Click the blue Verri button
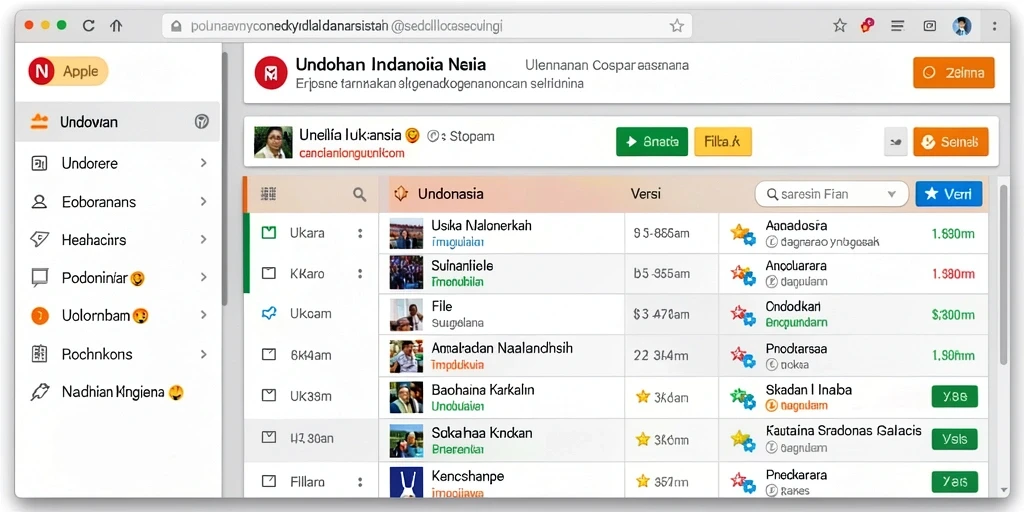This screenshot has width=1024, height=512. (x=949, y=194)
